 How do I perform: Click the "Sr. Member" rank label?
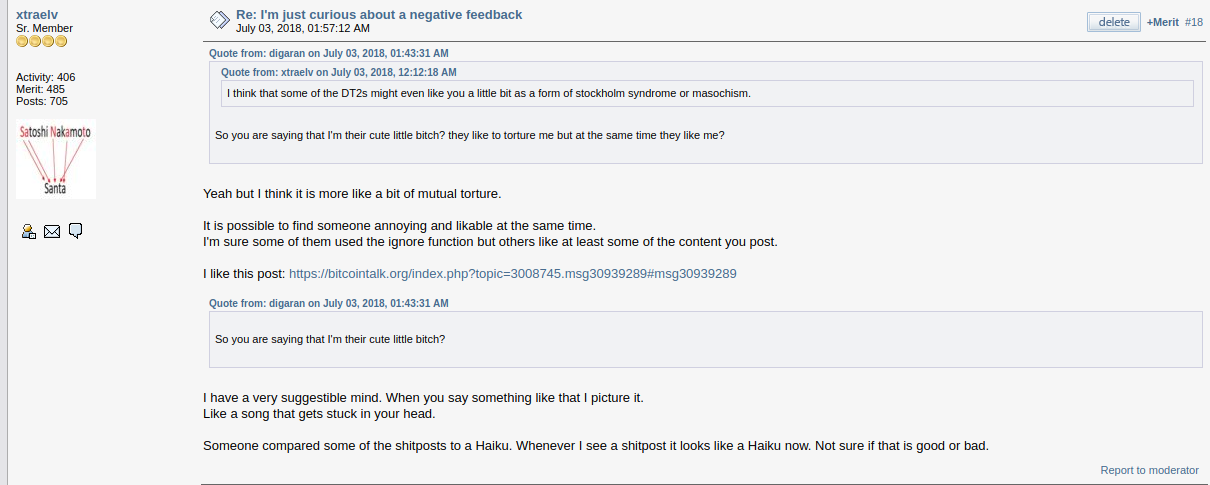tap(44, 28)
